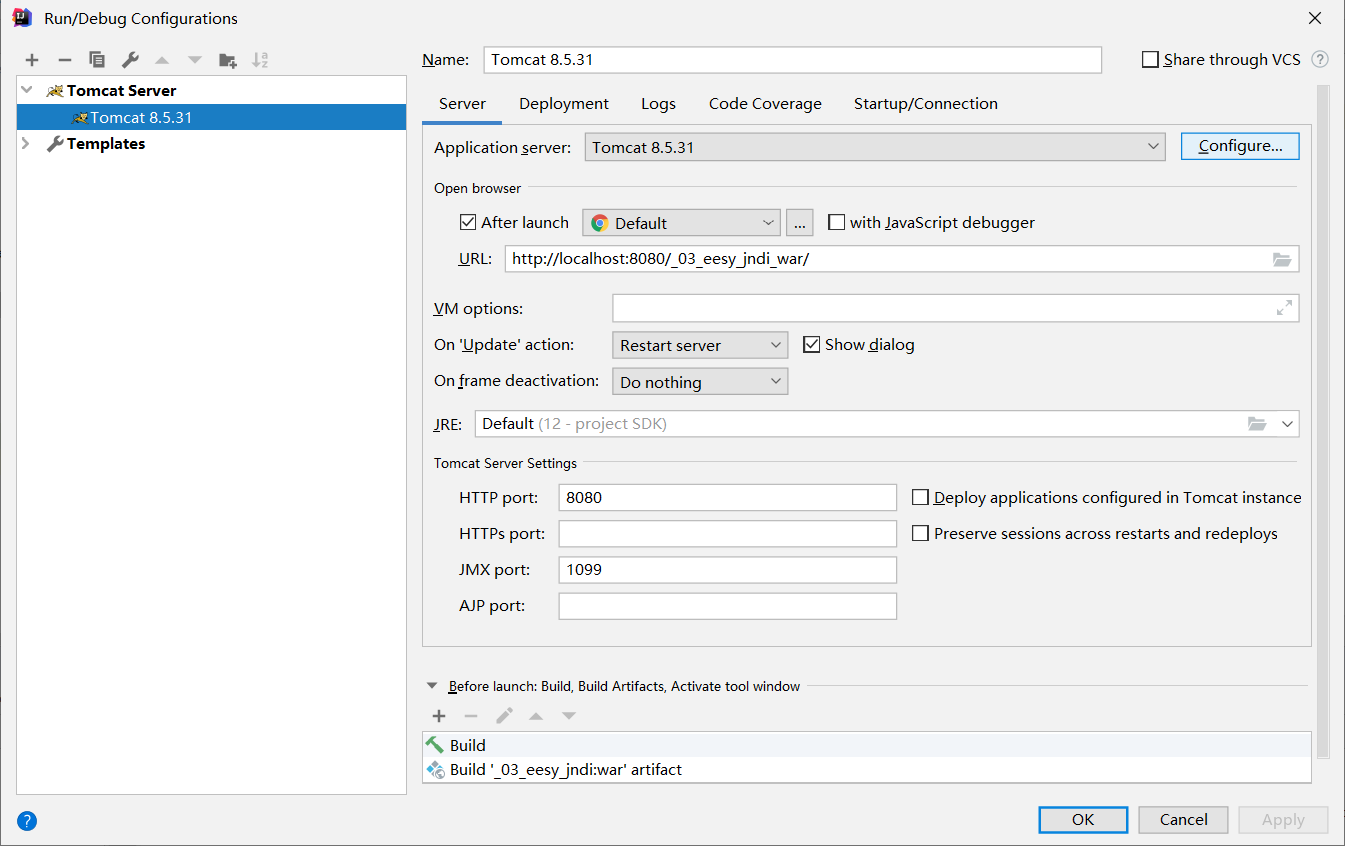Switch to the Server tab

tap(462, 104)
